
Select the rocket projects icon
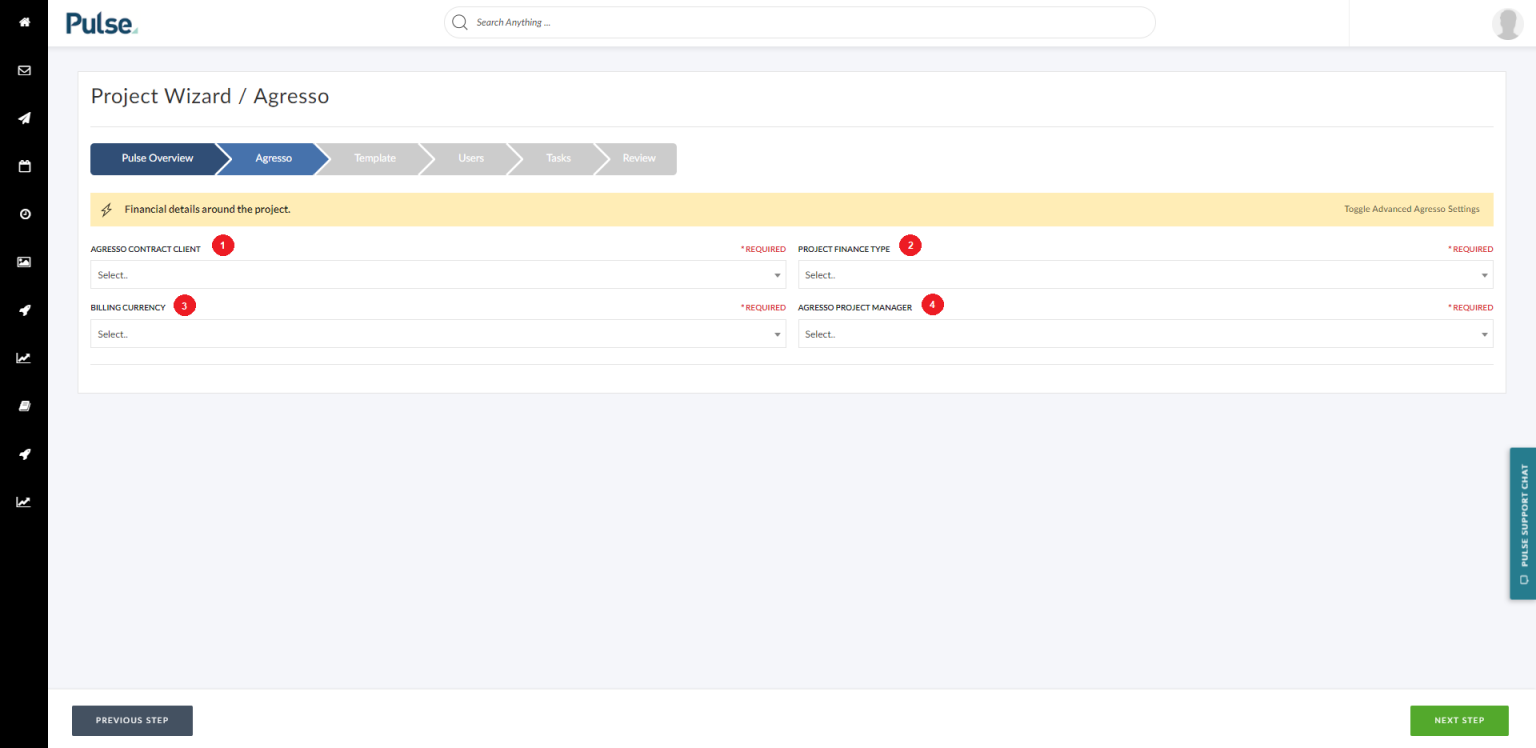pos(23,309)
